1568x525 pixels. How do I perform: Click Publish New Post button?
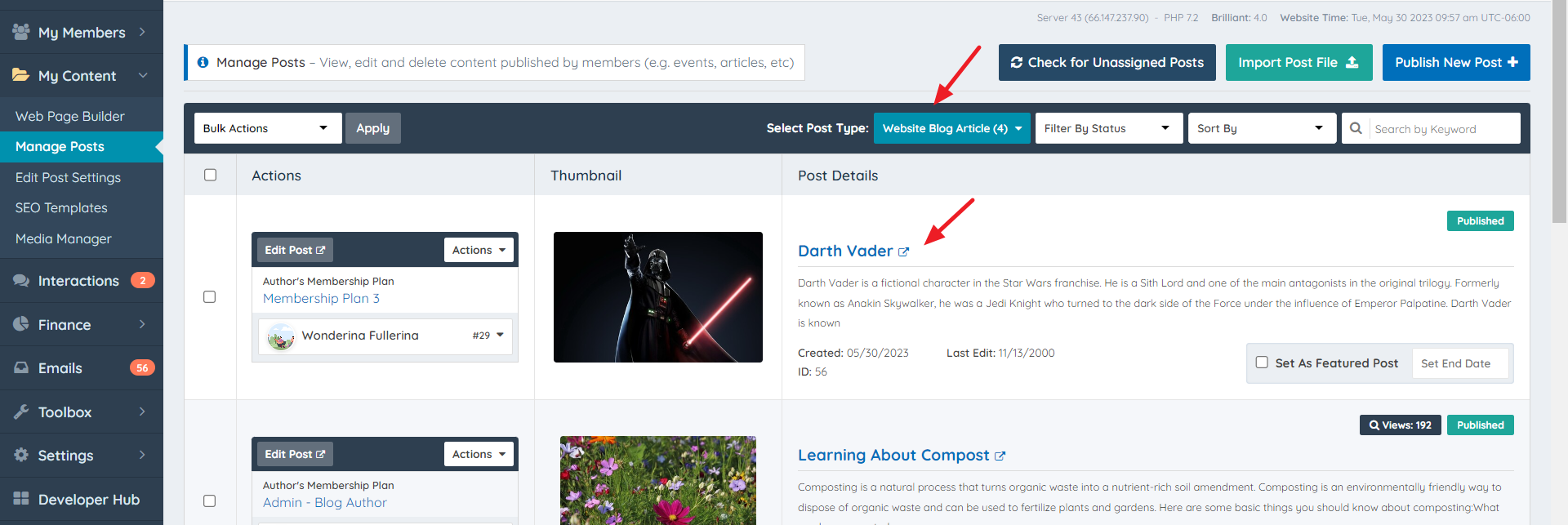(x=1456, y=62)
